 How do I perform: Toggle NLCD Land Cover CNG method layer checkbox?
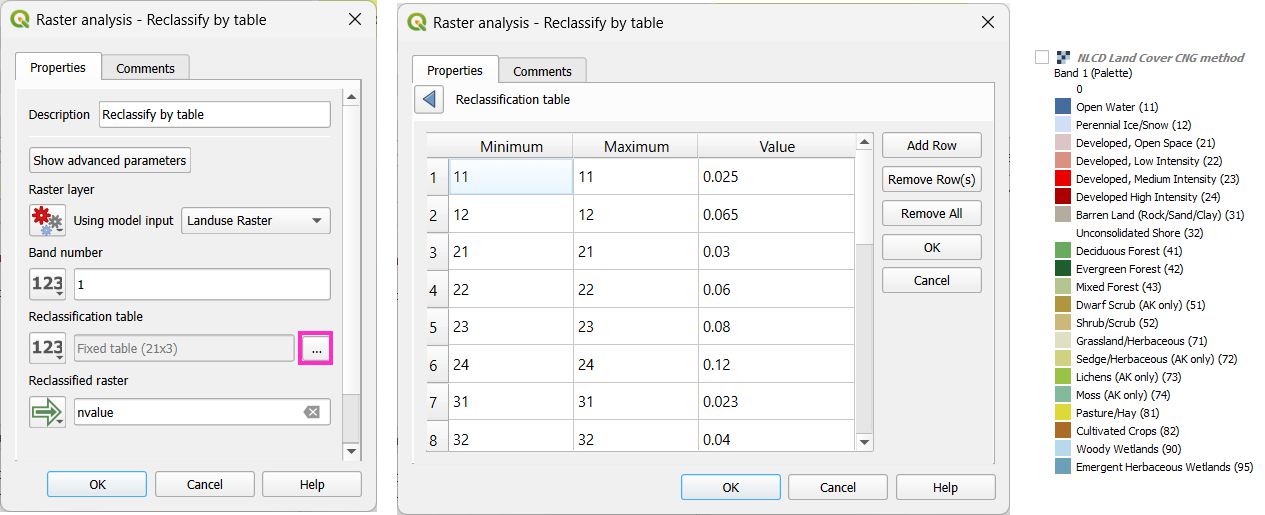tap(1042, 57)
